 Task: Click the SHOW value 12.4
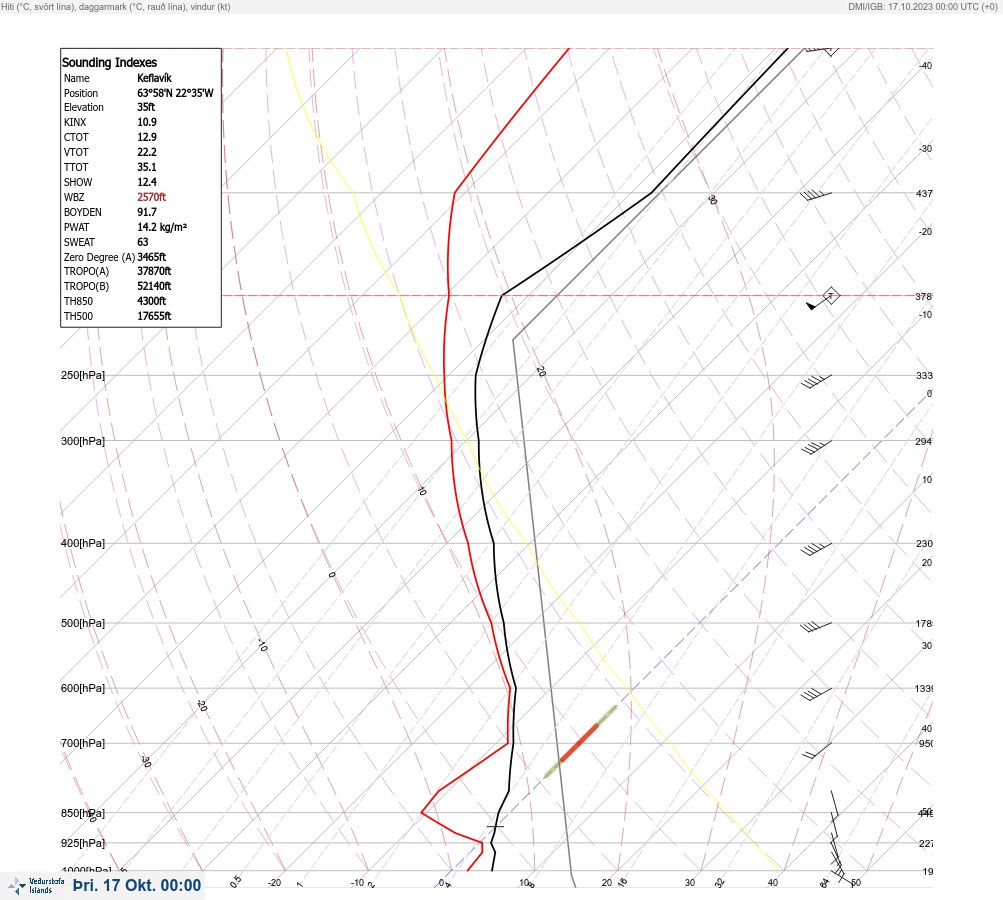[x=146, y=182]
